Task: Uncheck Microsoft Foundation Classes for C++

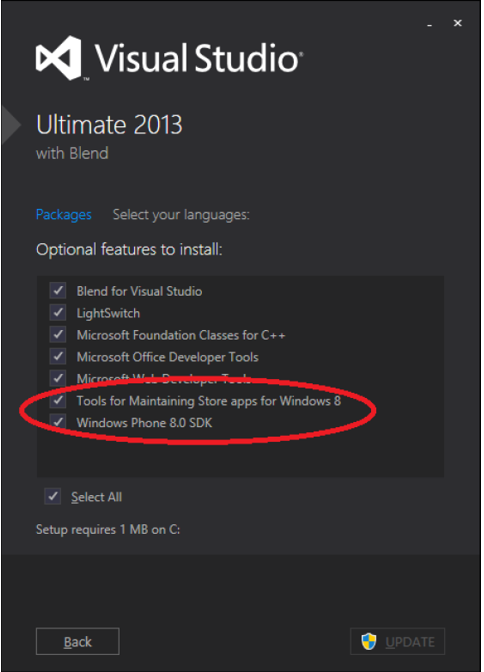Action: pyautogui.click(x=57, y=335)
